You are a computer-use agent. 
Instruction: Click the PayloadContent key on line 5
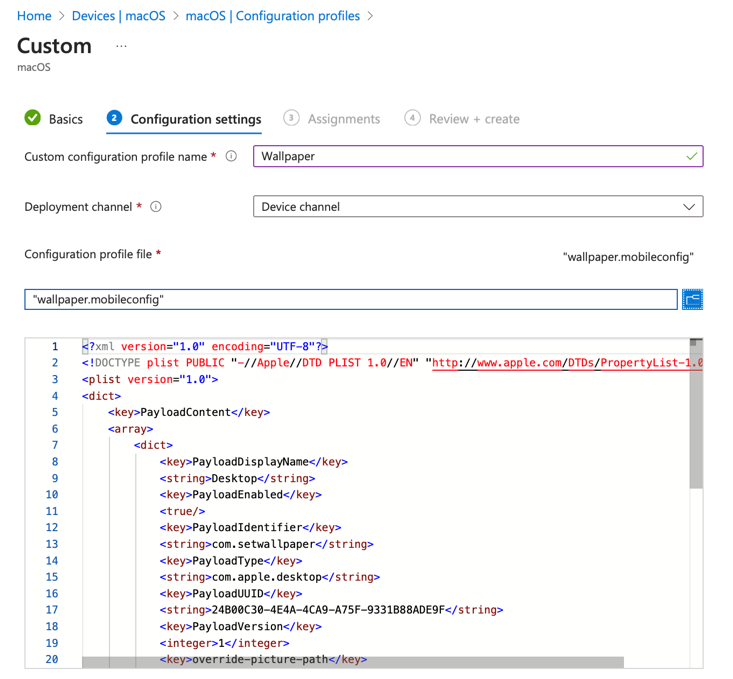tap(189, 412)
